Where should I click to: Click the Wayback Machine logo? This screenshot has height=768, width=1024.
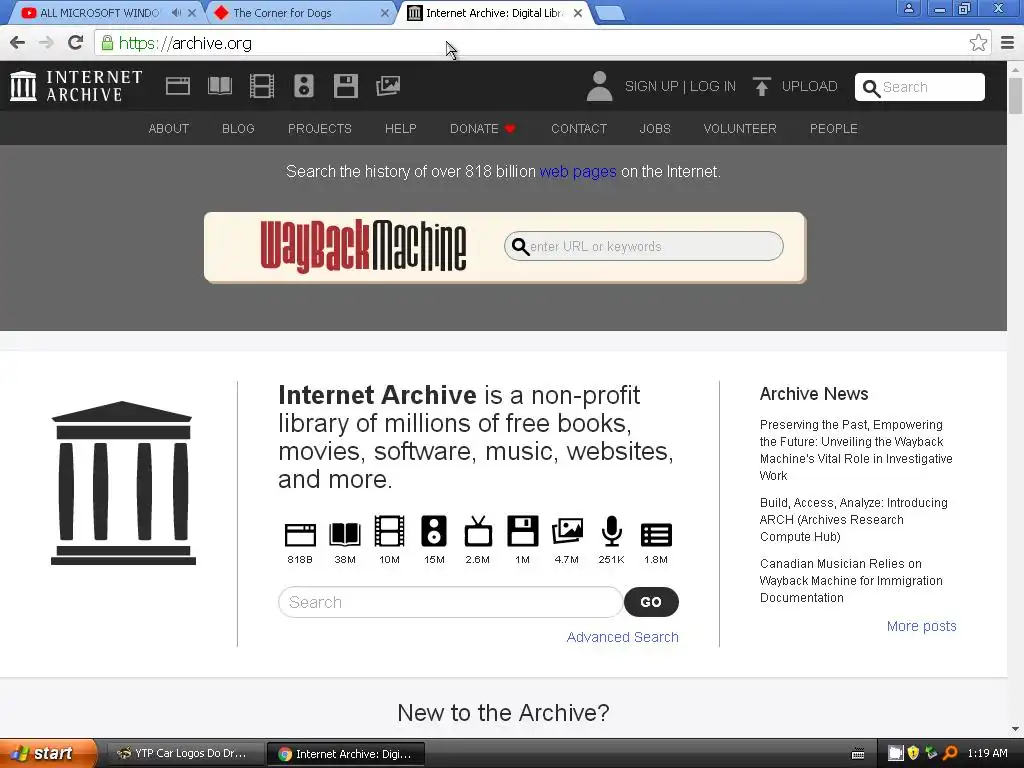(364, 246)
